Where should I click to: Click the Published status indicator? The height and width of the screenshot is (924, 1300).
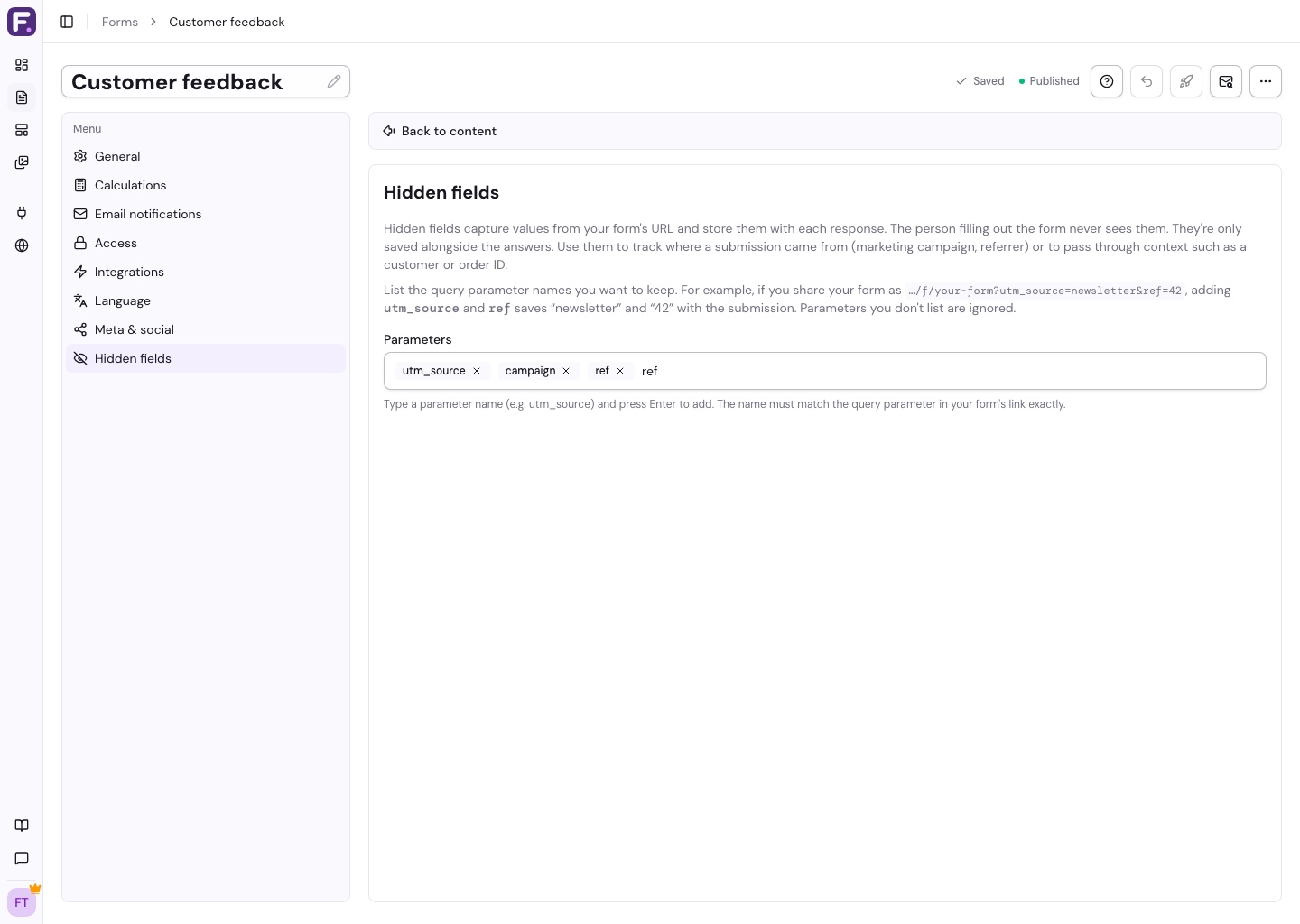(1049, 81)
